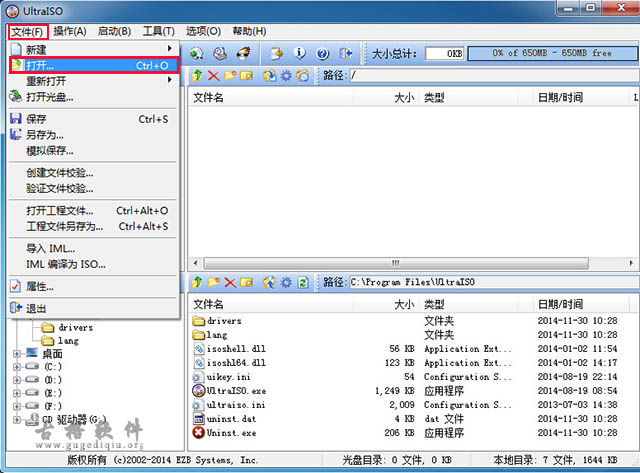Select UltraISO.exe in the local file list
Viewport: 640px width, 473px height.
pos(236,390)
